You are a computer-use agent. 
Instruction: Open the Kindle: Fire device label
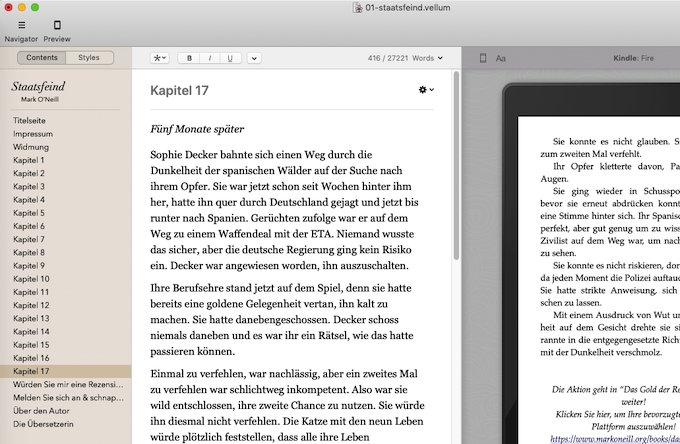(633, 58)
